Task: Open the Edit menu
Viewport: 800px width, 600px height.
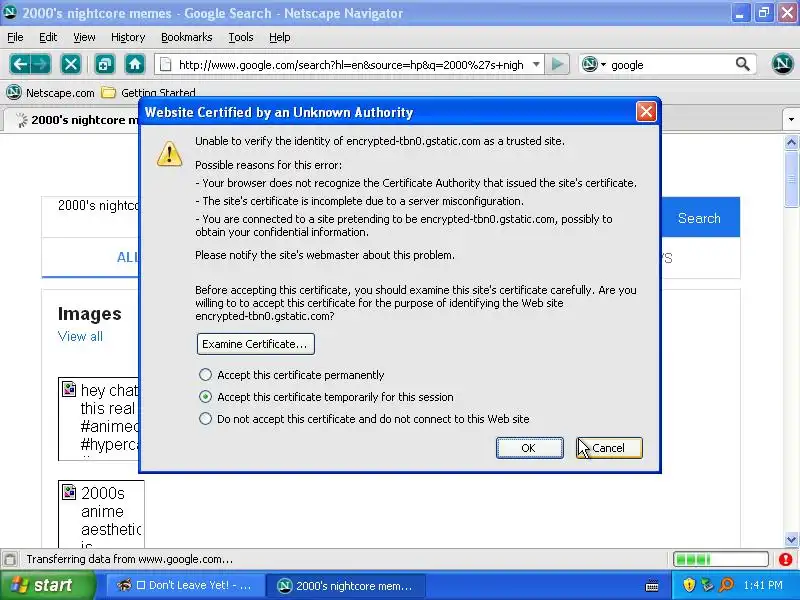Action: click(48, 37)
